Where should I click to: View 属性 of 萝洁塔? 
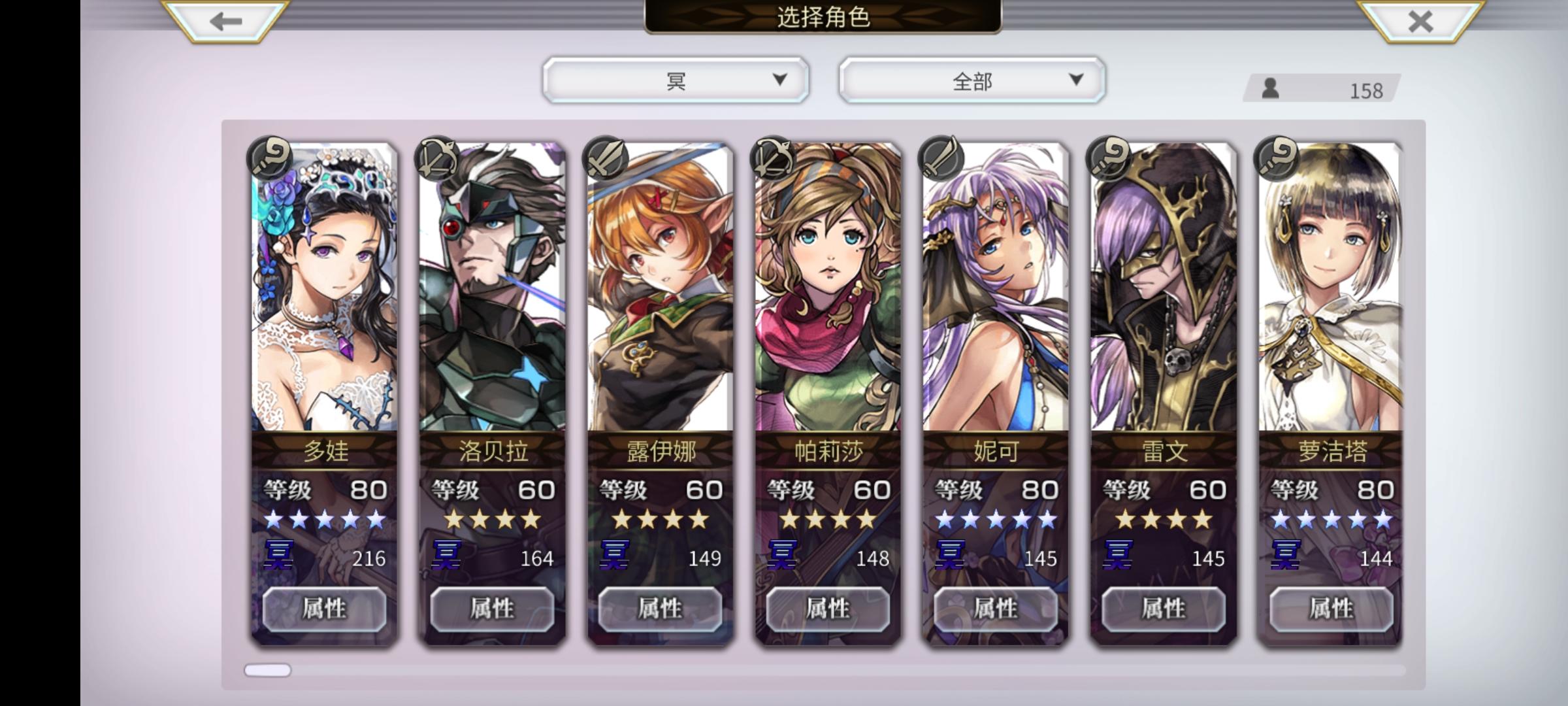(x=1331, y=609)
